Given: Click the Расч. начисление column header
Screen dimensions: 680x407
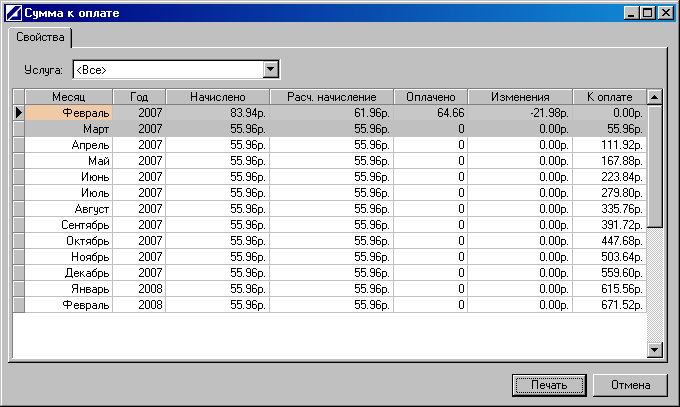Looking at the screenshot, I should 331,97.
